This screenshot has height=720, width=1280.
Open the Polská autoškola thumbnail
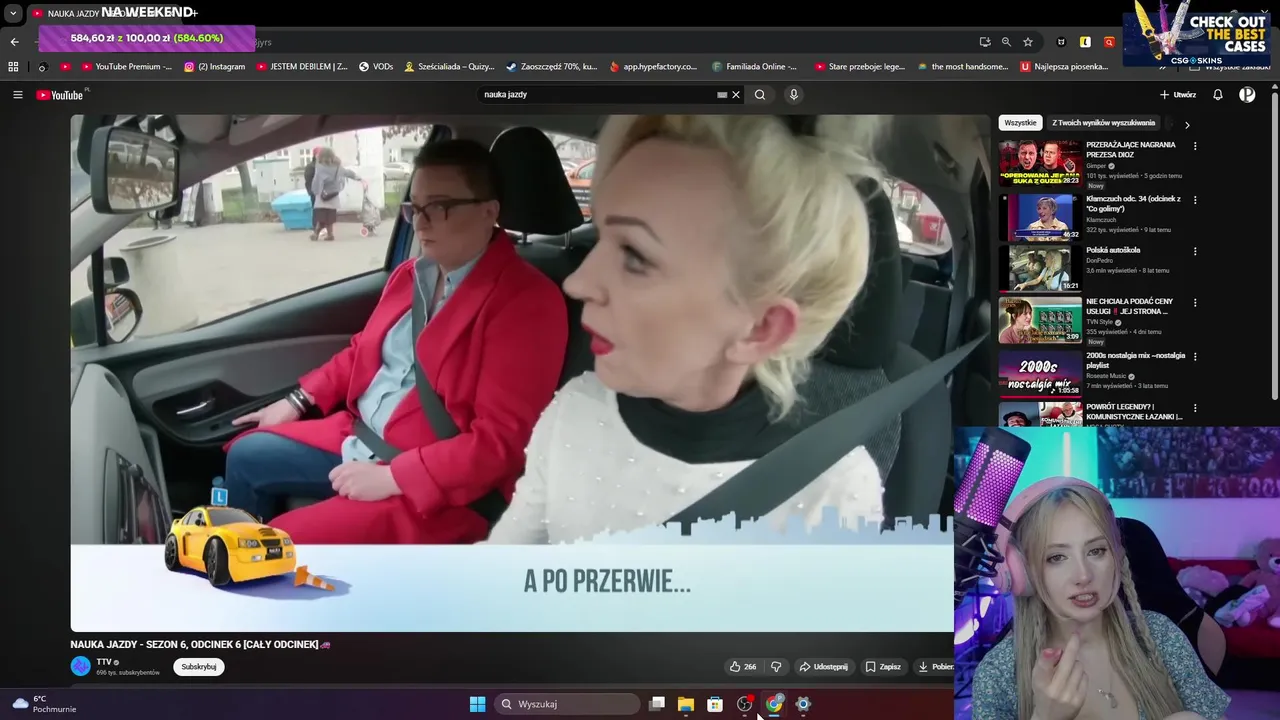[x=1040, y=268]
